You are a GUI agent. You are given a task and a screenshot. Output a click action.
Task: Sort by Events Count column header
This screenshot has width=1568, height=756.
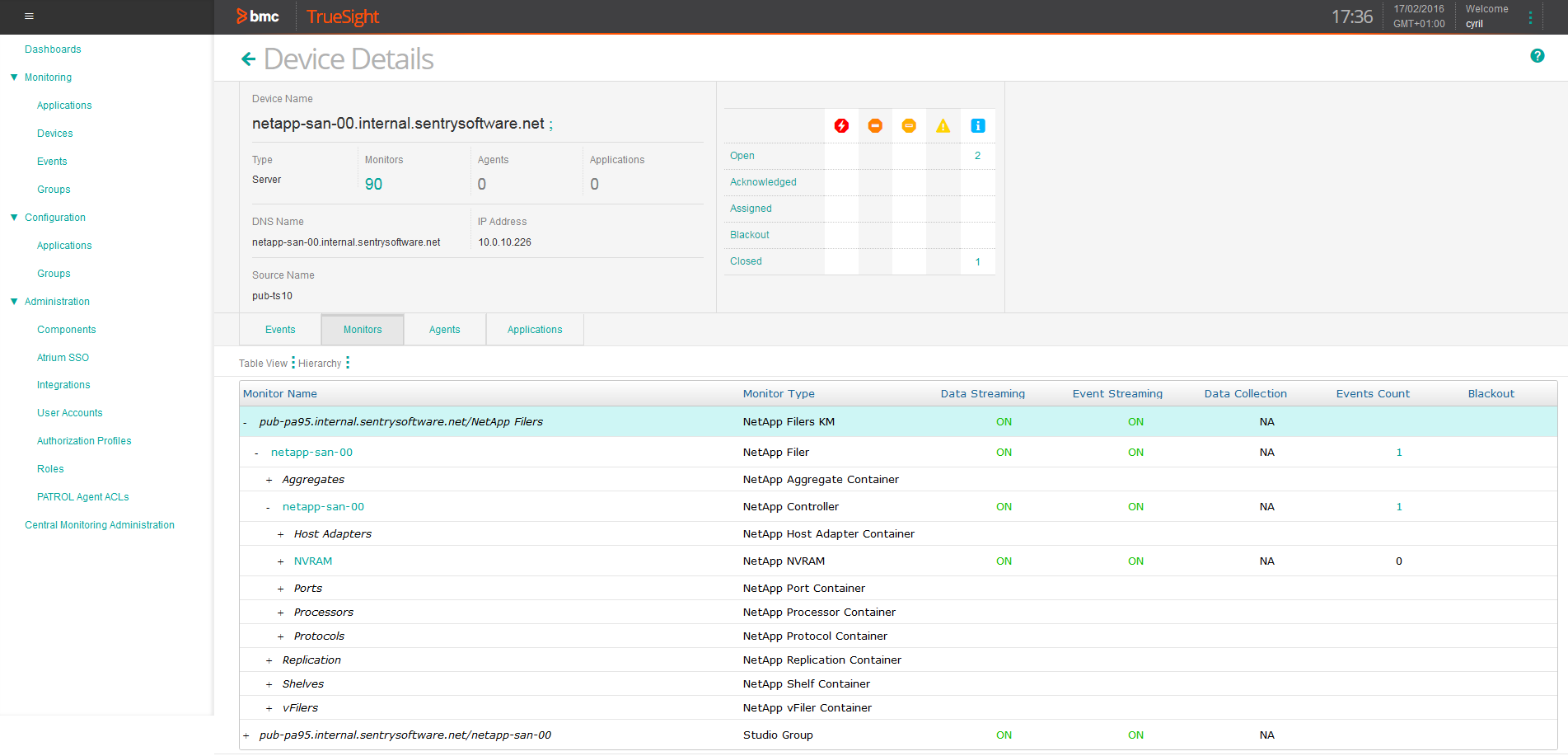click(1373, 394)
